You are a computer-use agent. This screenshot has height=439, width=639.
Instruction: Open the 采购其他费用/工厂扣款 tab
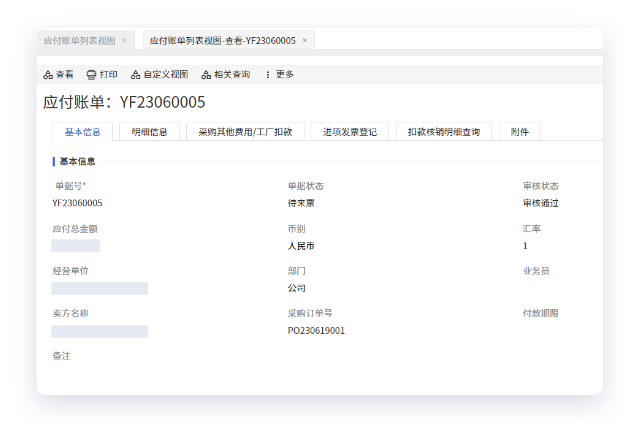tap(244, 132)
